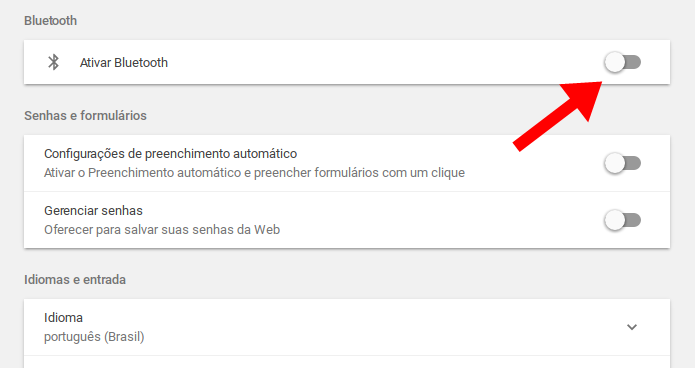Click the Senhas e formulários heading
The height and width of the screenshot is (368, 695).
85,116
